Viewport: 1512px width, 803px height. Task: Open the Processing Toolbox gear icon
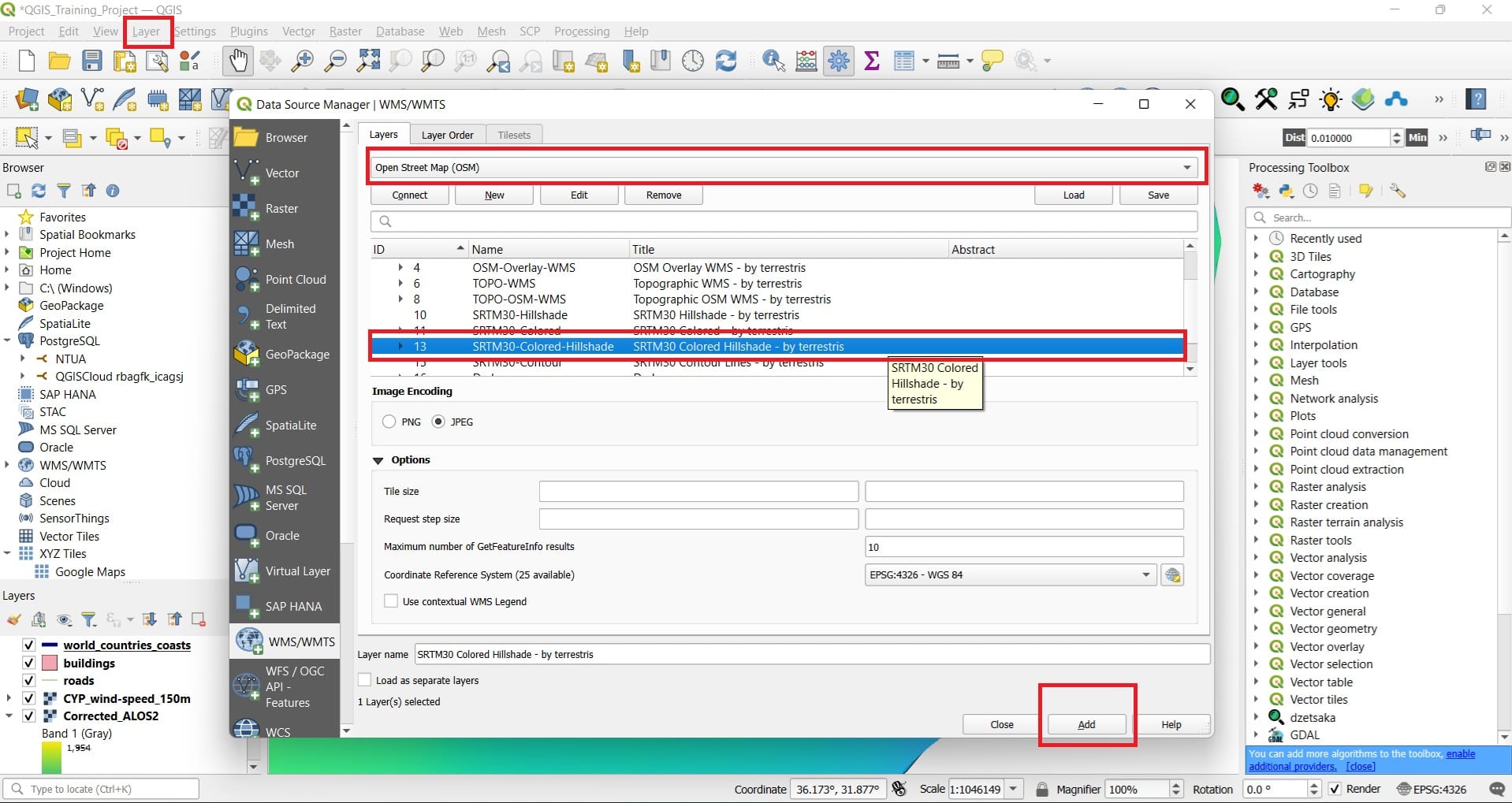pos(839,61)
